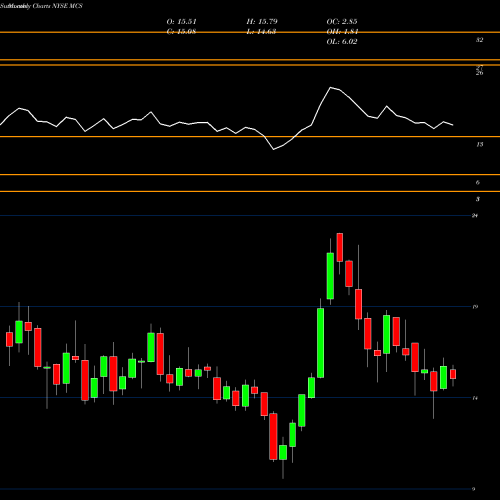Click the low value 'L:' readout
500x500 pixels.
pos(262,32)
